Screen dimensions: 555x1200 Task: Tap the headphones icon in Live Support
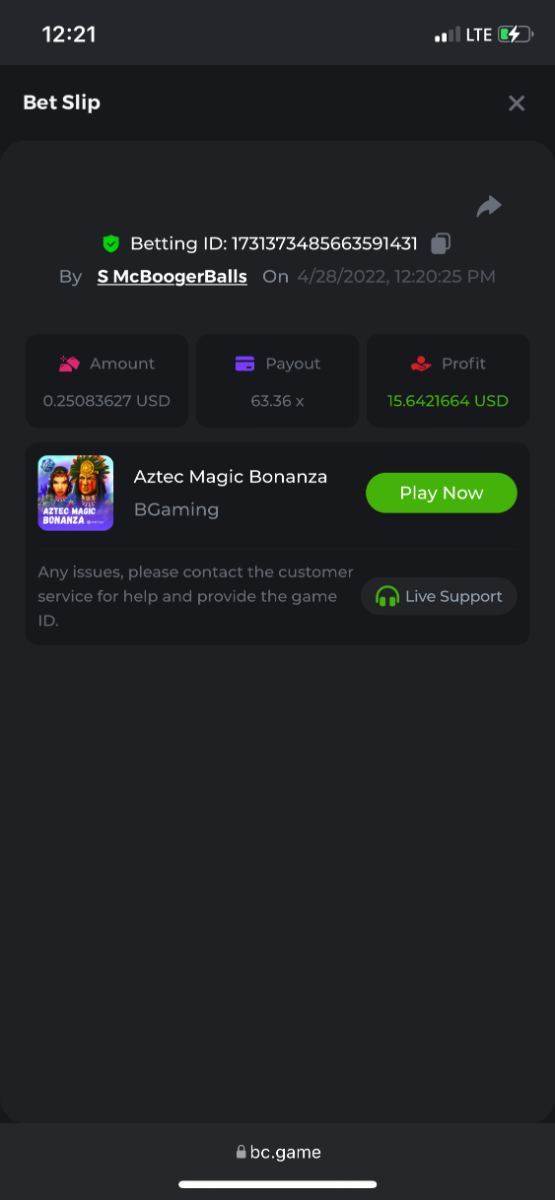(387, 597)
